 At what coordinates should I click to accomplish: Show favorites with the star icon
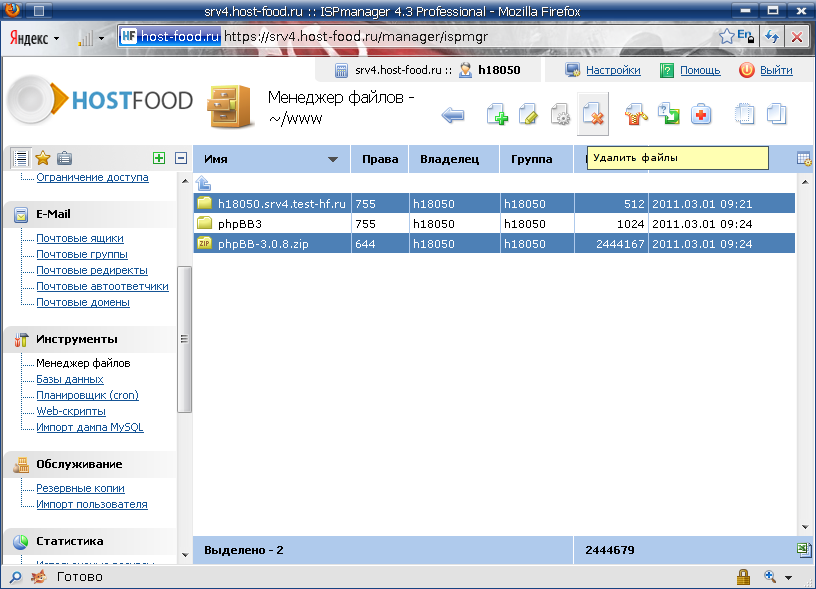(x=43, y=158)
